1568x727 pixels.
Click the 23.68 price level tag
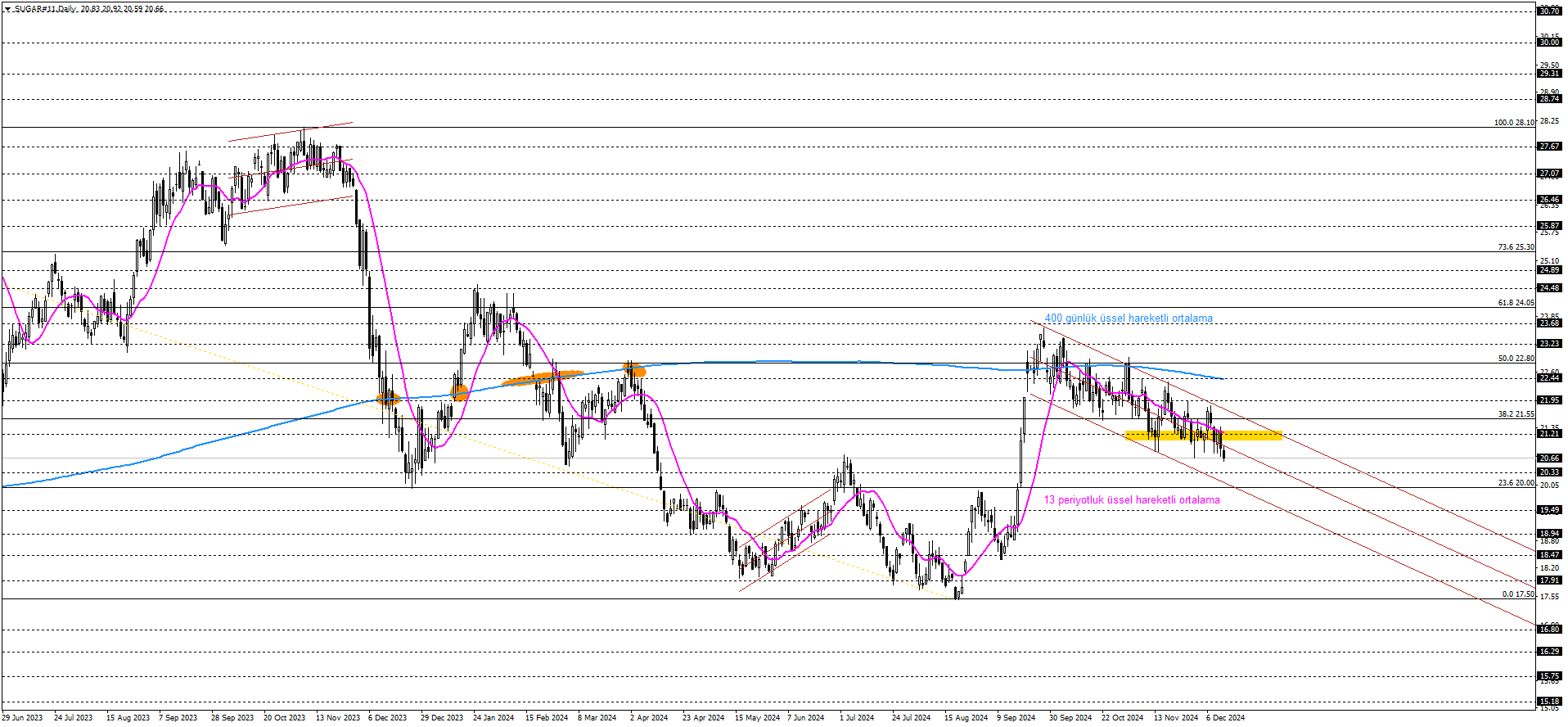(1549, 323)
